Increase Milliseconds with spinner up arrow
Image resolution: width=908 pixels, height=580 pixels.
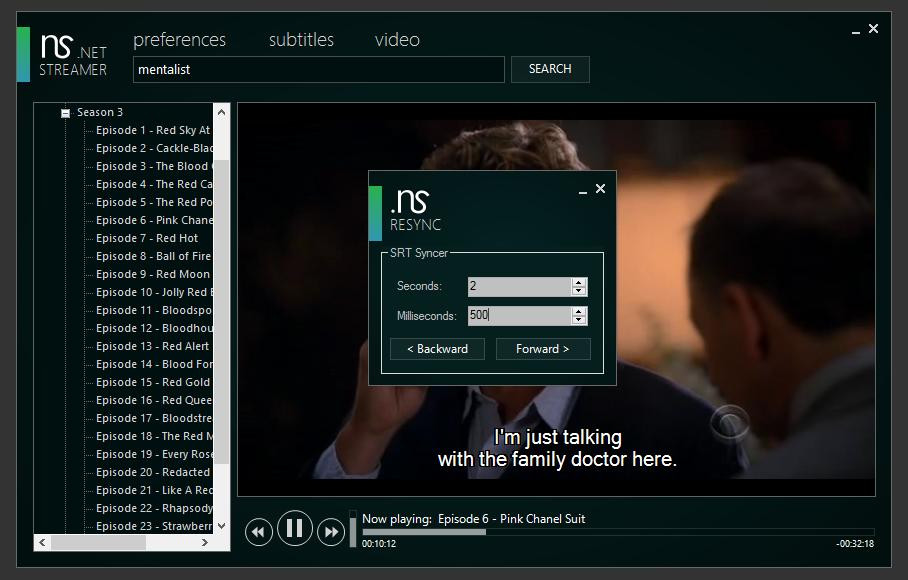point(579,311)
